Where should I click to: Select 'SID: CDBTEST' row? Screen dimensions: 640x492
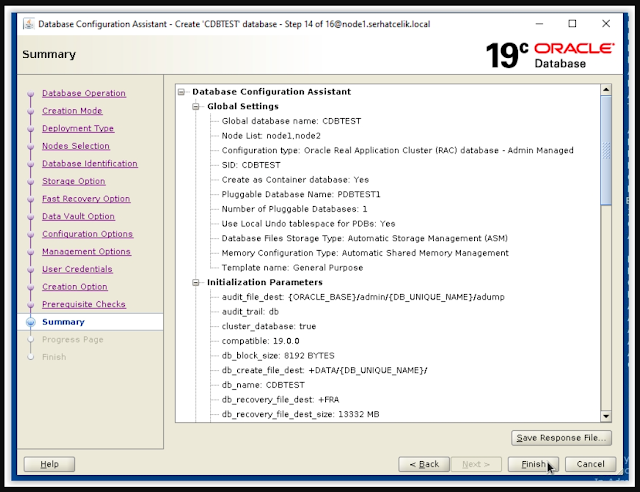click(251, 165)
